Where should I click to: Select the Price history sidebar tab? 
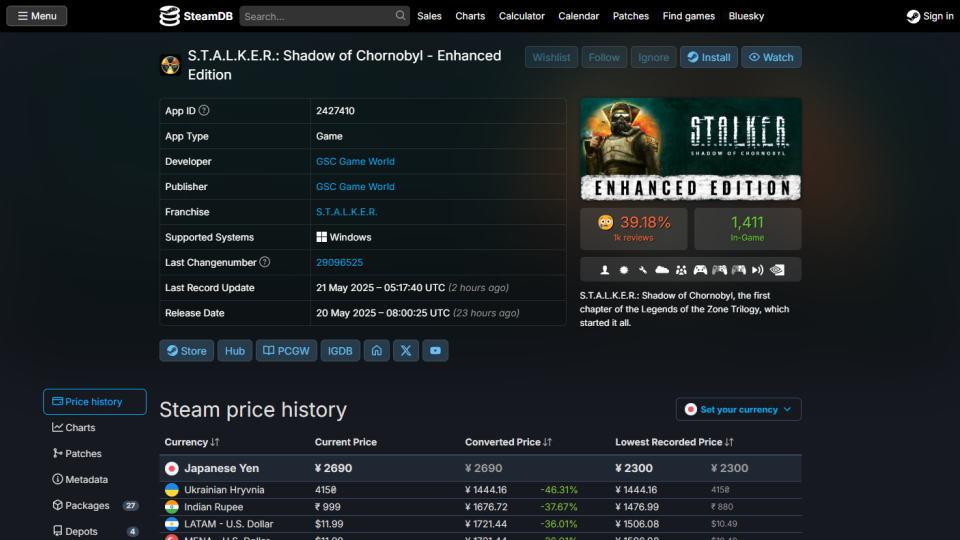(95, 402)
